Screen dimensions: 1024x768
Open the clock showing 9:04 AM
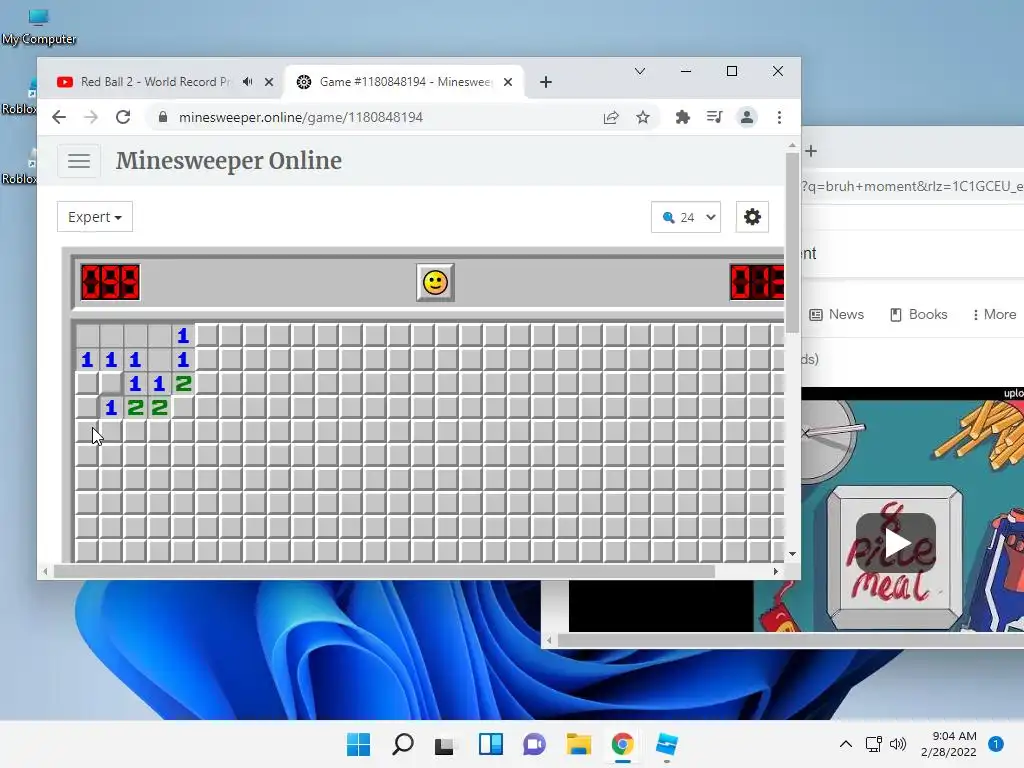pos(949,744)
